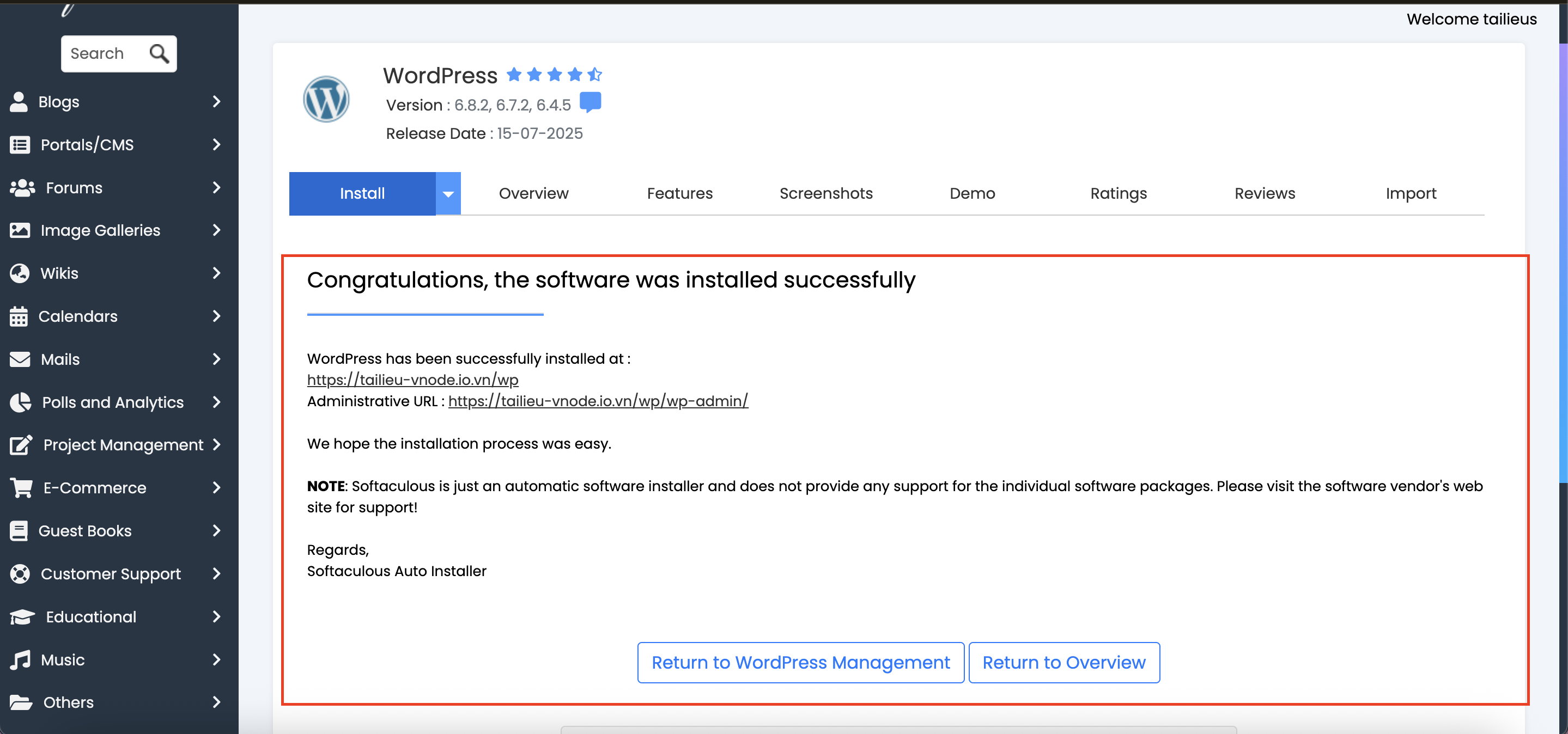
Task: Expand the Project Management chevron
Action: coord(217,444)
